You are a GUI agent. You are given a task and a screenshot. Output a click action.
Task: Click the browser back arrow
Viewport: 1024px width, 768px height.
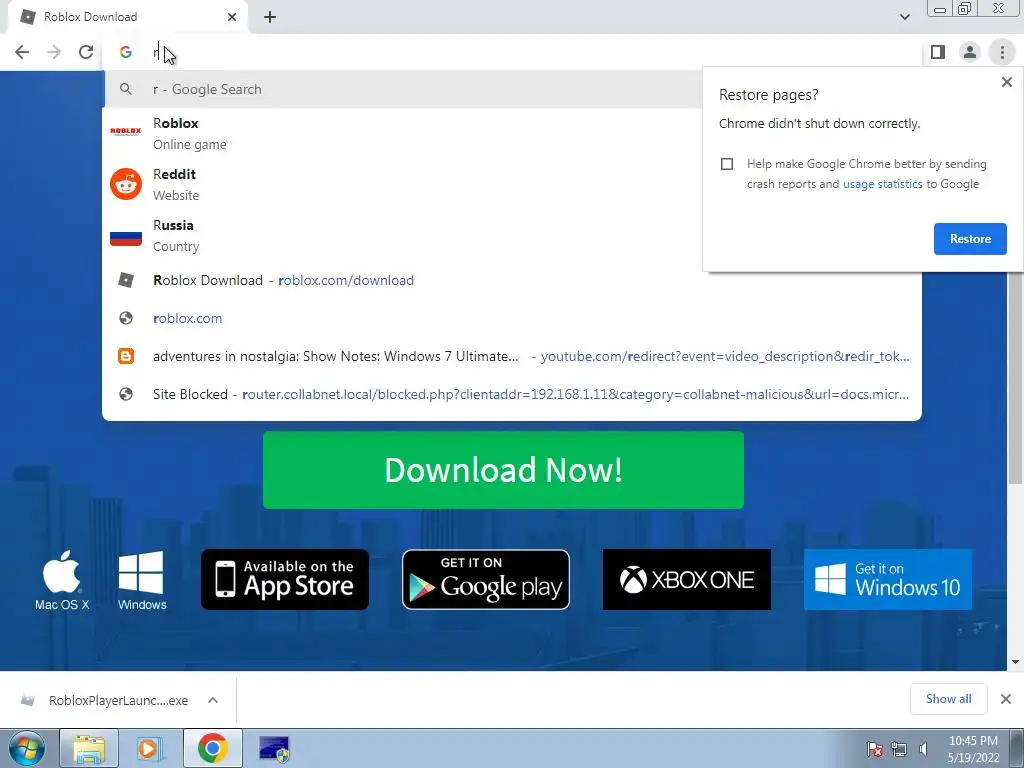(22, 52)
